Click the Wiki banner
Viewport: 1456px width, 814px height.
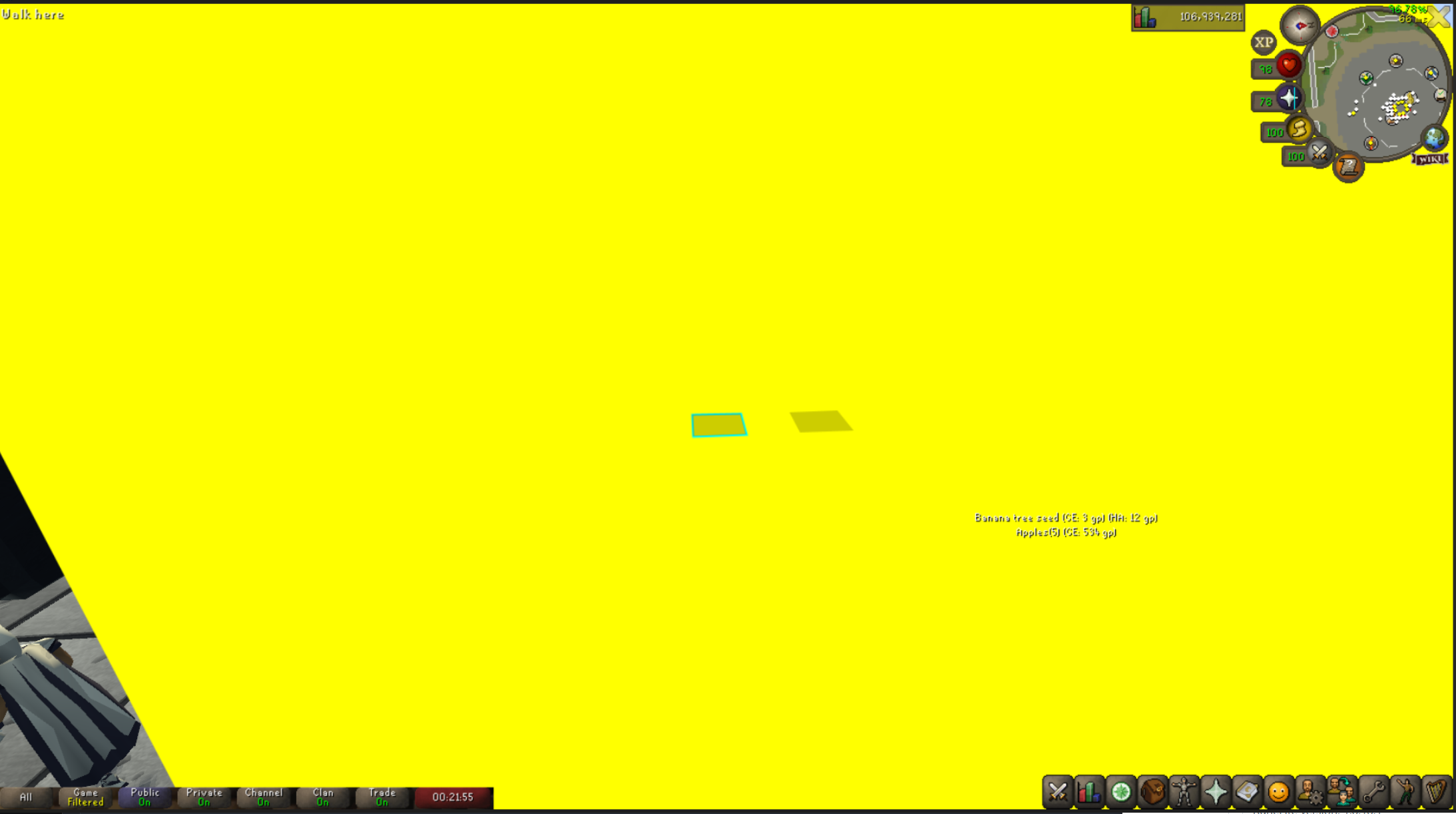point(1429,159)
